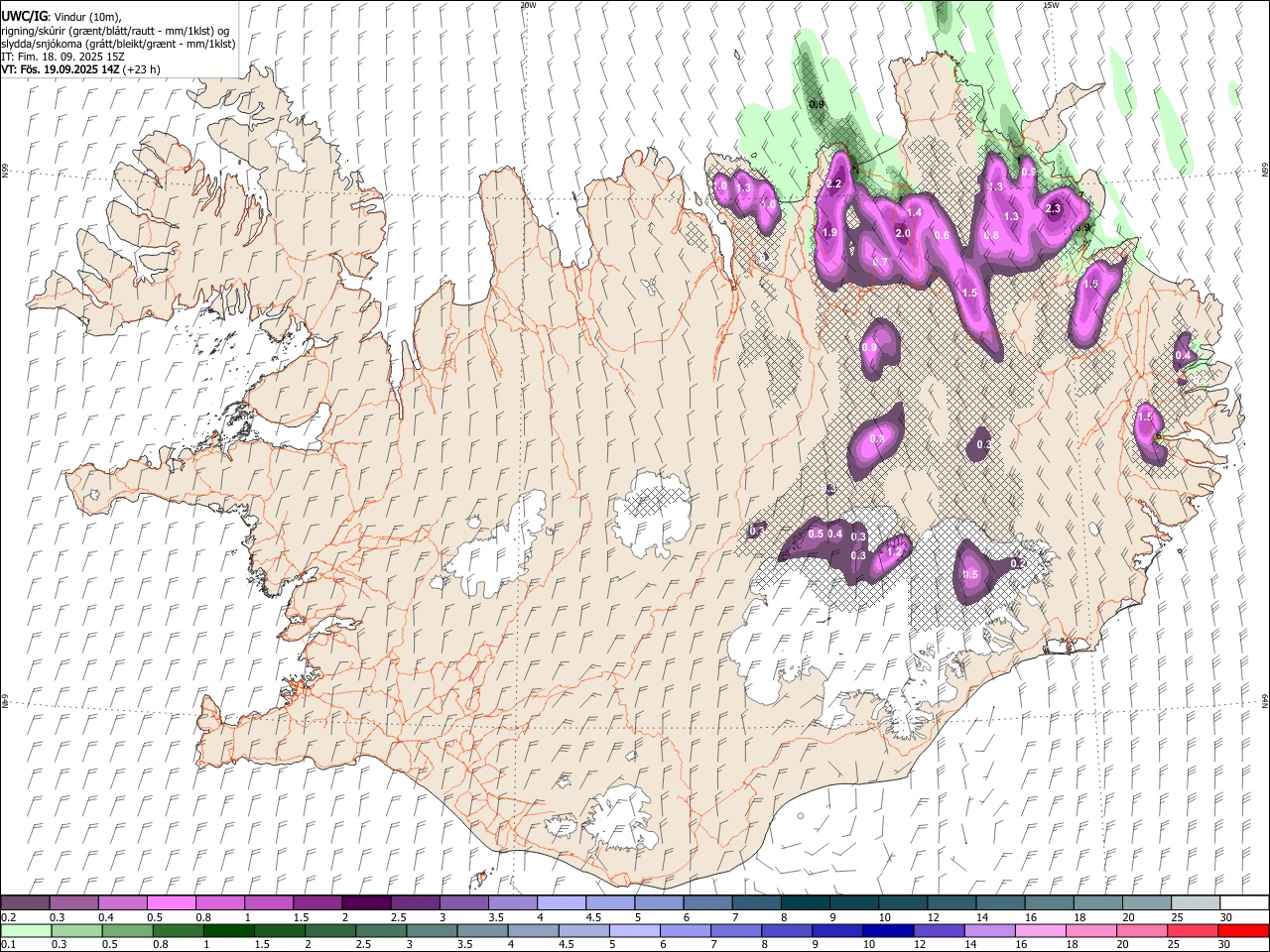The height and width of the screenshot is (952, 1270).
Task: Click the 15W longitude label at the top edge
Action: click(x=1051, y=5)
